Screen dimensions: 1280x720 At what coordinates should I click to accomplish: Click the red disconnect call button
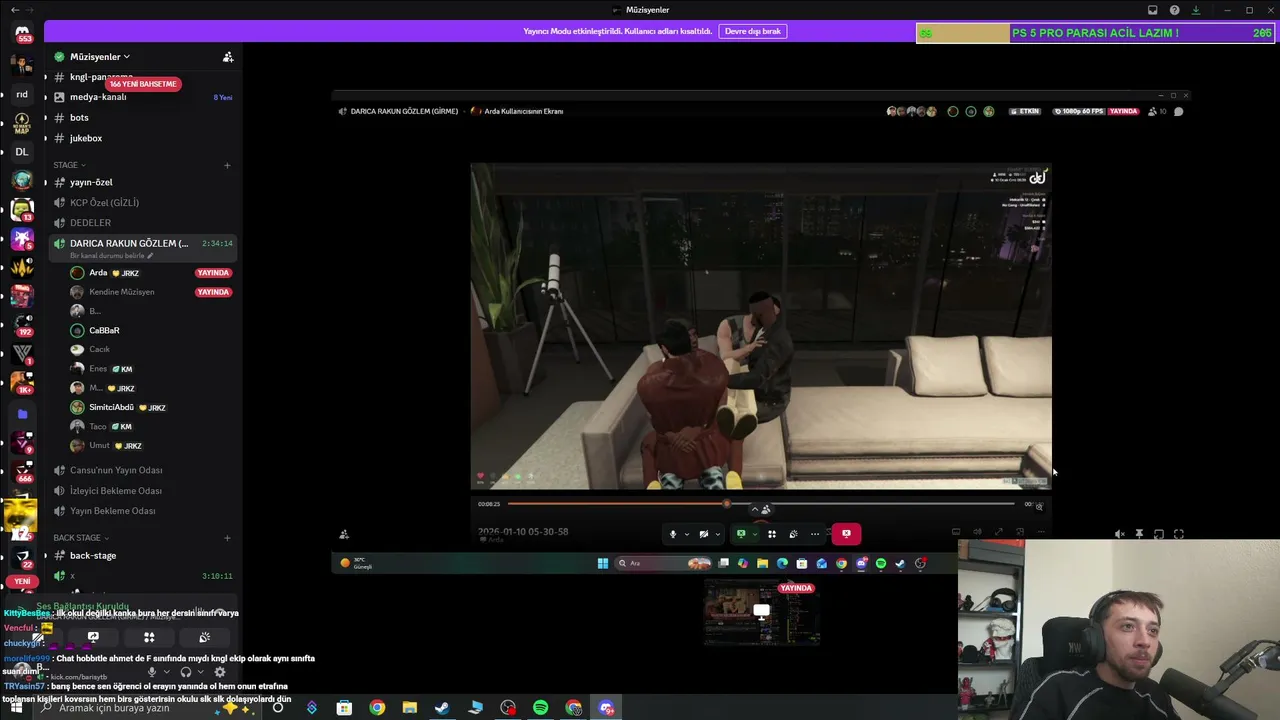pos(846,534)
